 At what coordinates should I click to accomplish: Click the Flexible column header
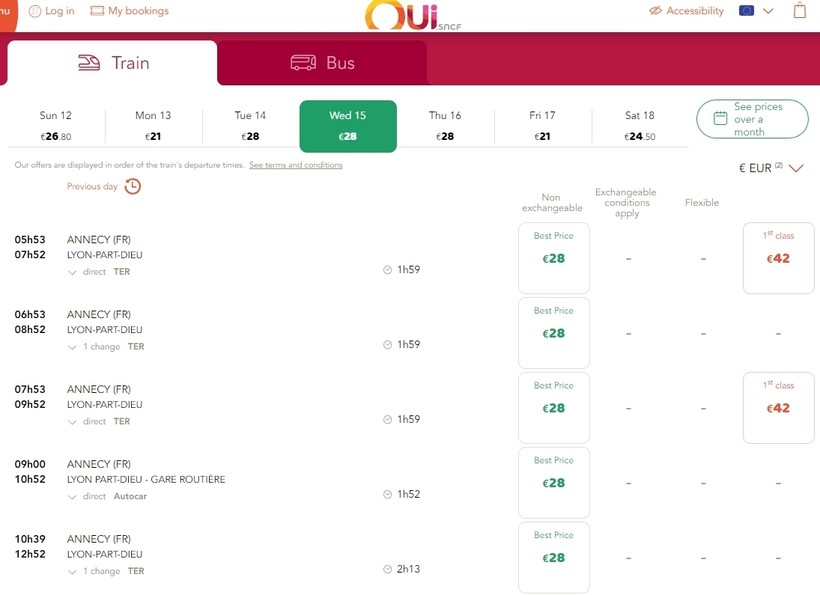(x=702, y=202)
